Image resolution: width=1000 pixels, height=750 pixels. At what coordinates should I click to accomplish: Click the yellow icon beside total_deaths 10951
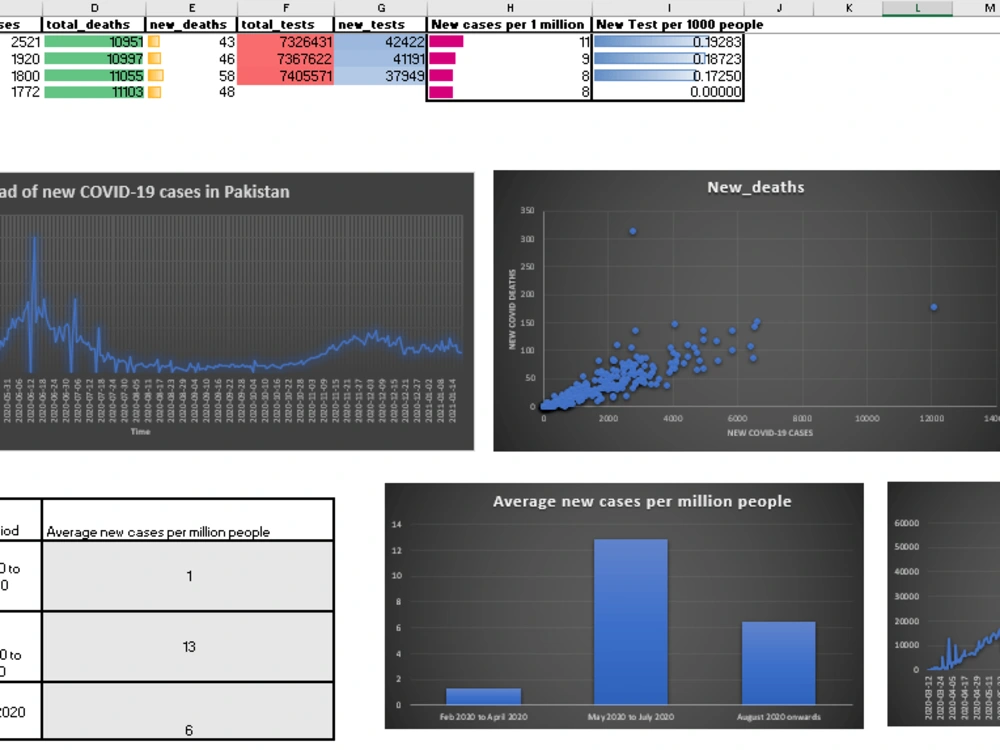[x=153, y=42]
